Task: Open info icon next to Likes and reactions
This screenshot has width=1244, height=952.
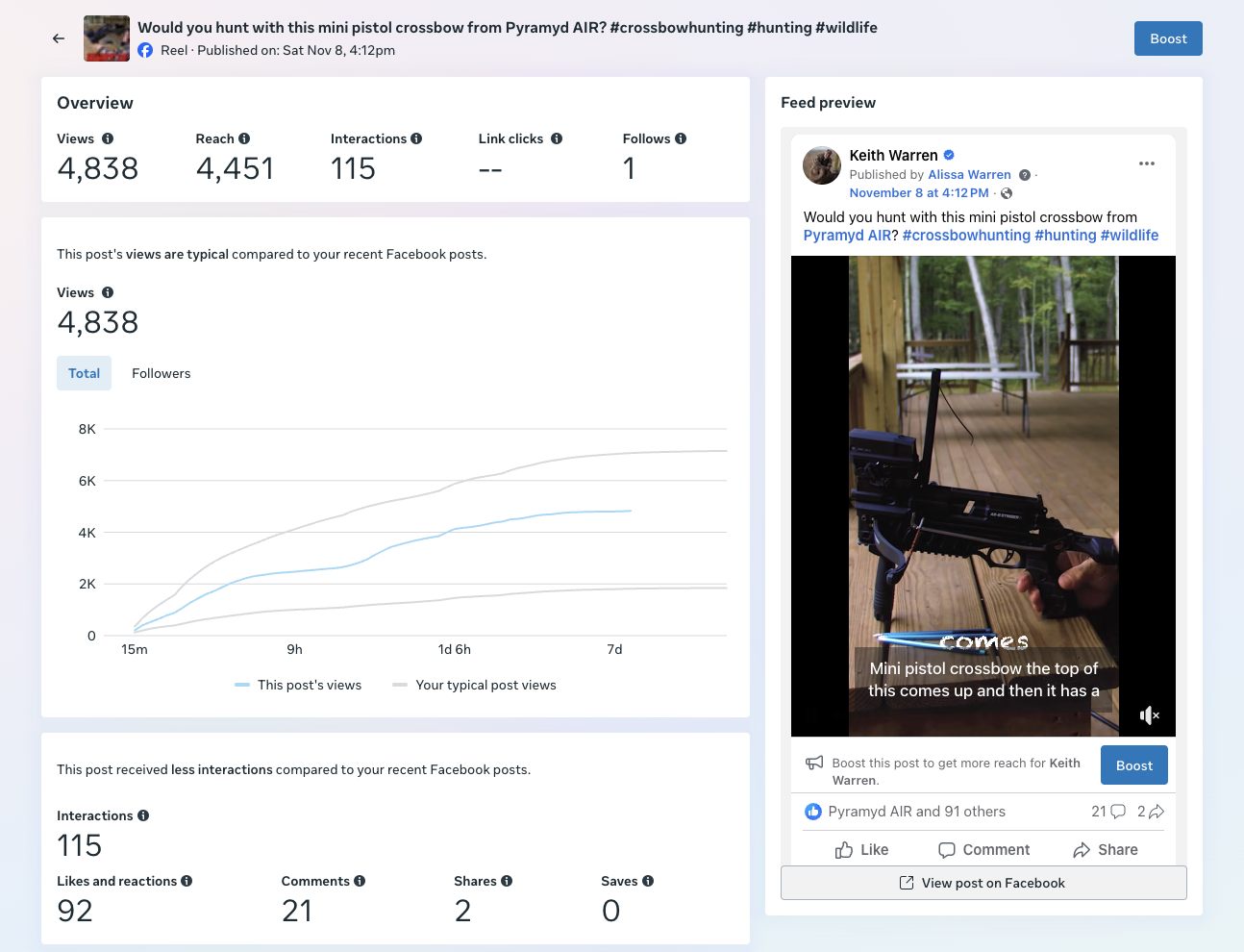Action: coord(187,881)
